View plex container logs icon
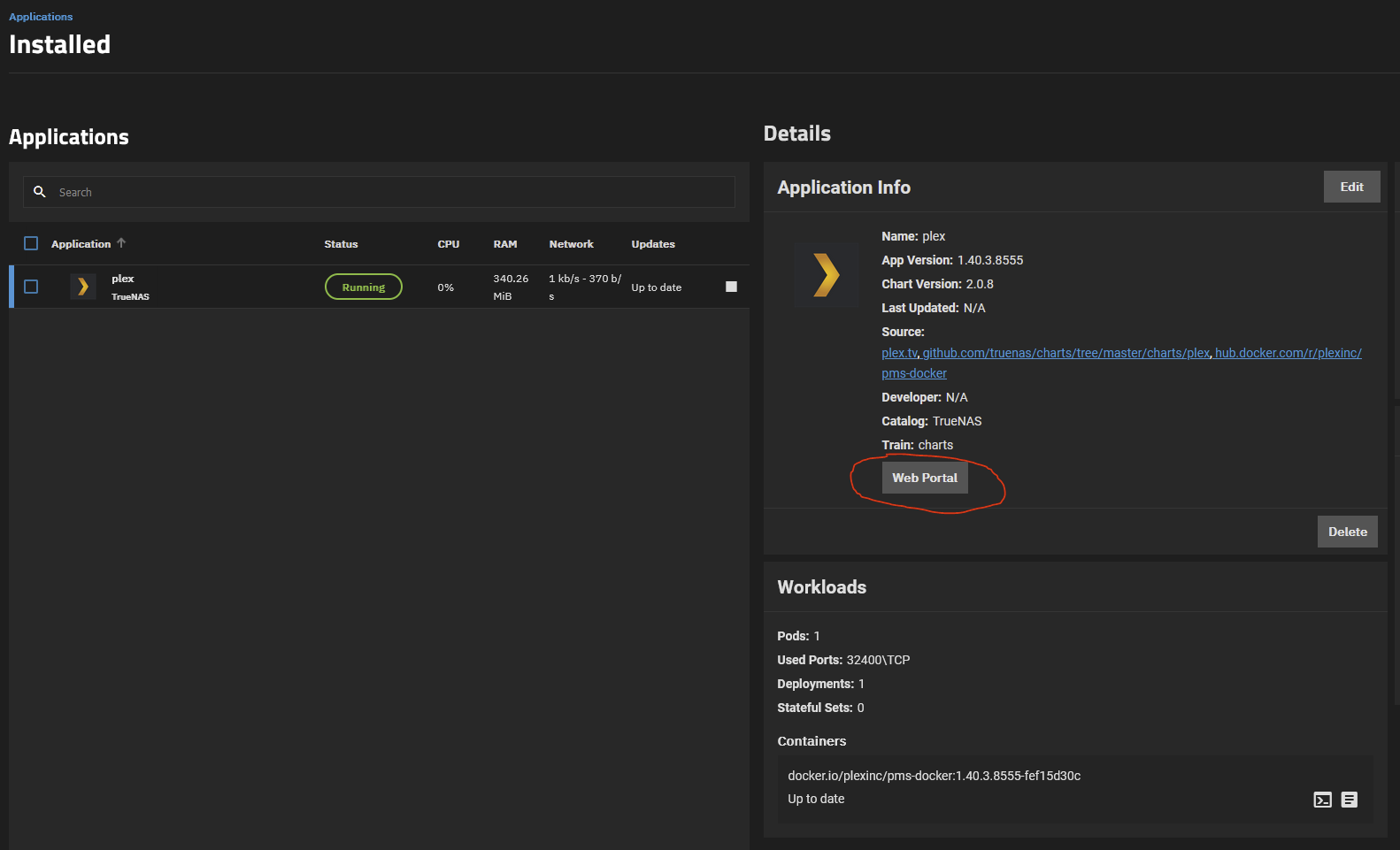Viewport: 1400px width, 850px height. 1349,800
